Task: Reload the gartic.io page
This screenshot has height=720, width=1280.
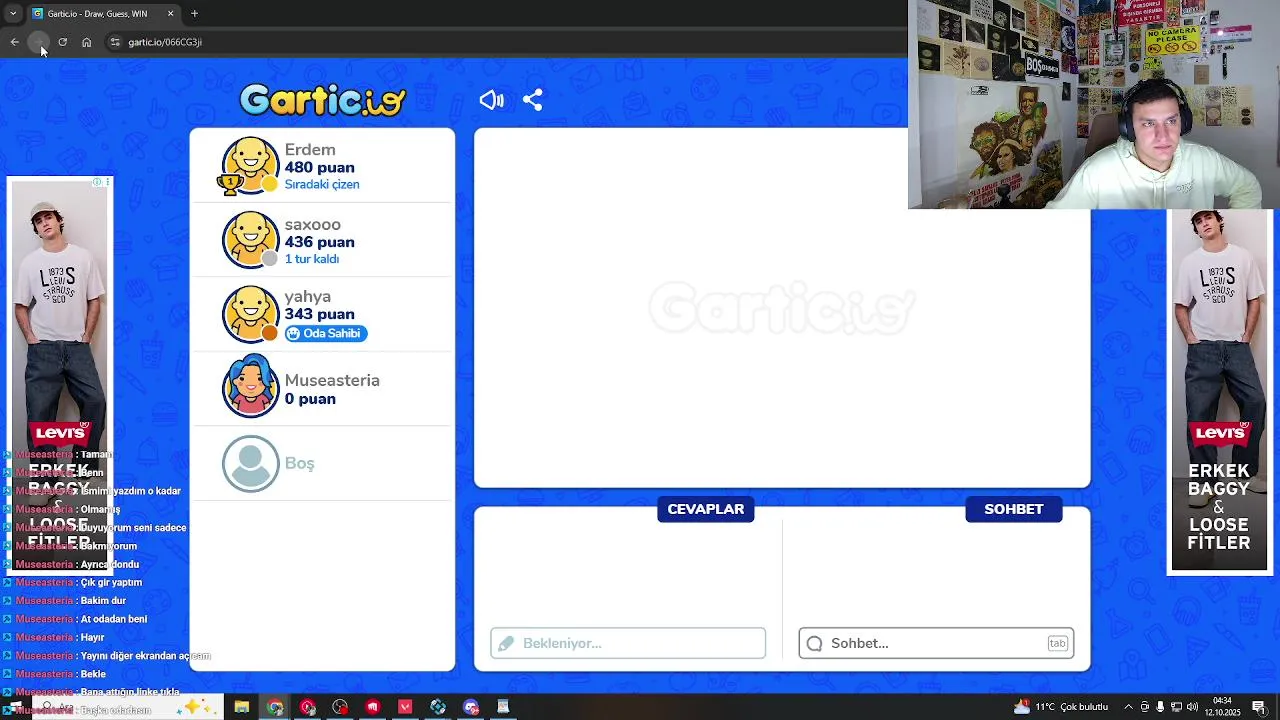Action: [62, 42]
